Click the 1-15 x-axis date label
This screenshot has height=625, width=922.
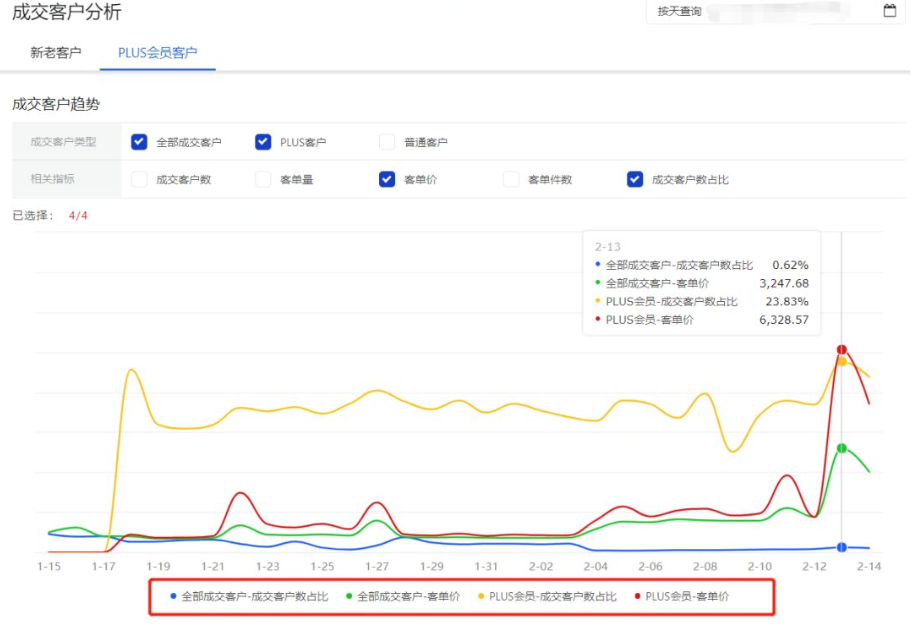click(49, 566)
